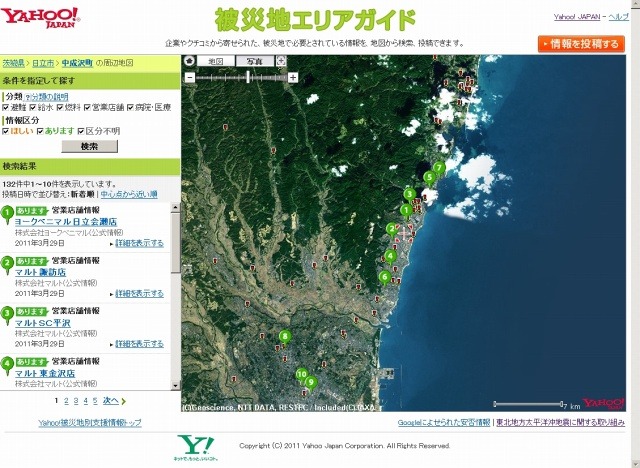Click green map marker number 9

(311, 383)
